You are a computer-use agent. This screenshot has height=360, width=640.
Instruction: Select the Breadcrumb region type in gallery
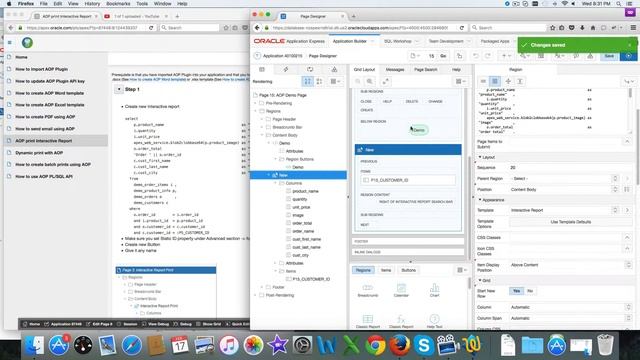pyautogui.click(x=368, y=290)
